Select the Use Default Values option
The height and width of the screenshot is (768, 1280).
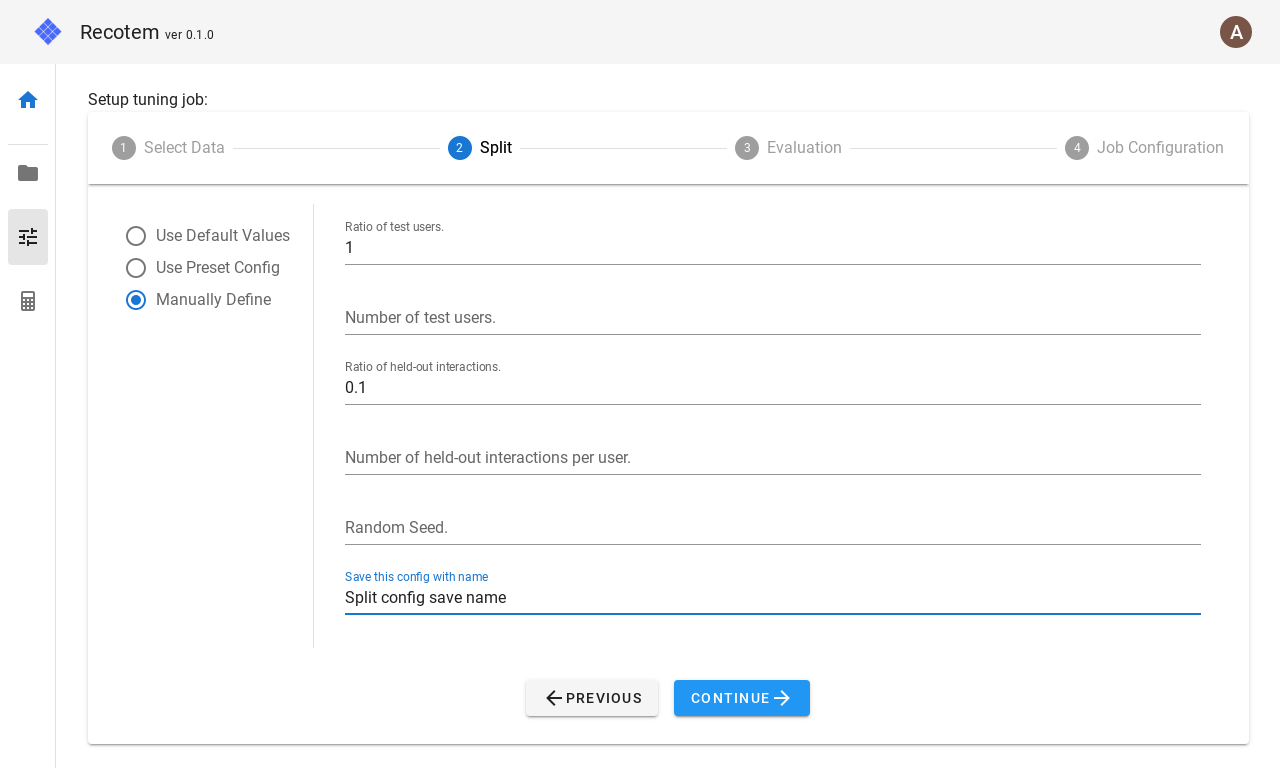click(x=136, y=236)
